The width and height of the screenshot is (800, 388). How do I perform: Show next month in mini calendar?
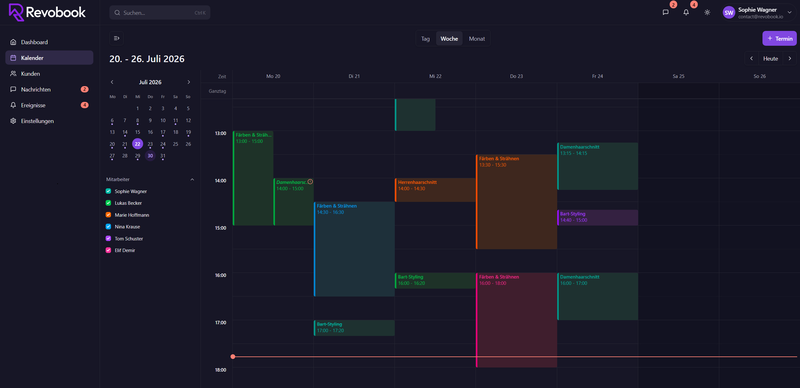[189, 82]
